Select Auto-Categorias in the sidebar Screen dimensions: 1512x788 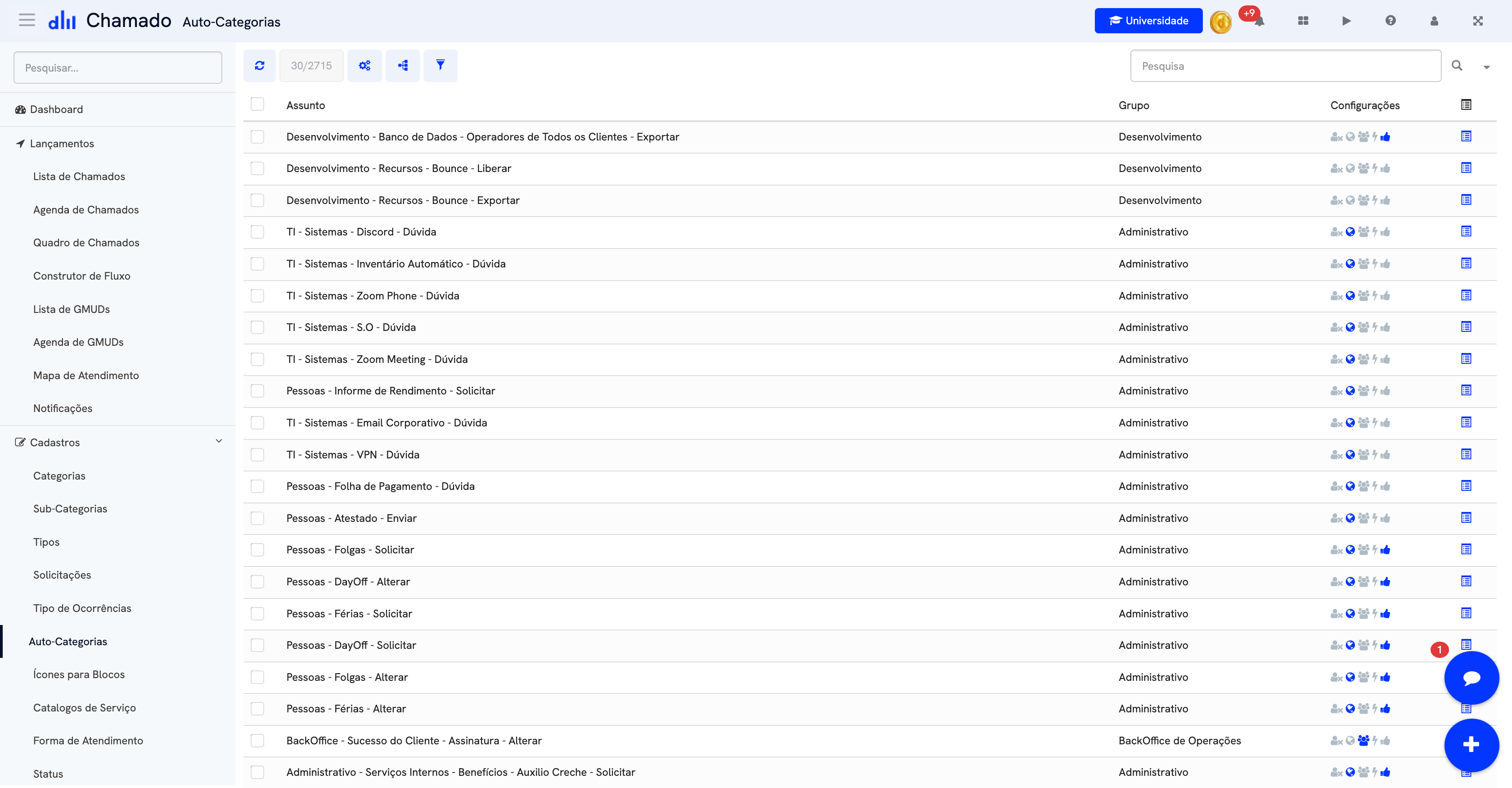pyautogui.click(x=68, y=641)
